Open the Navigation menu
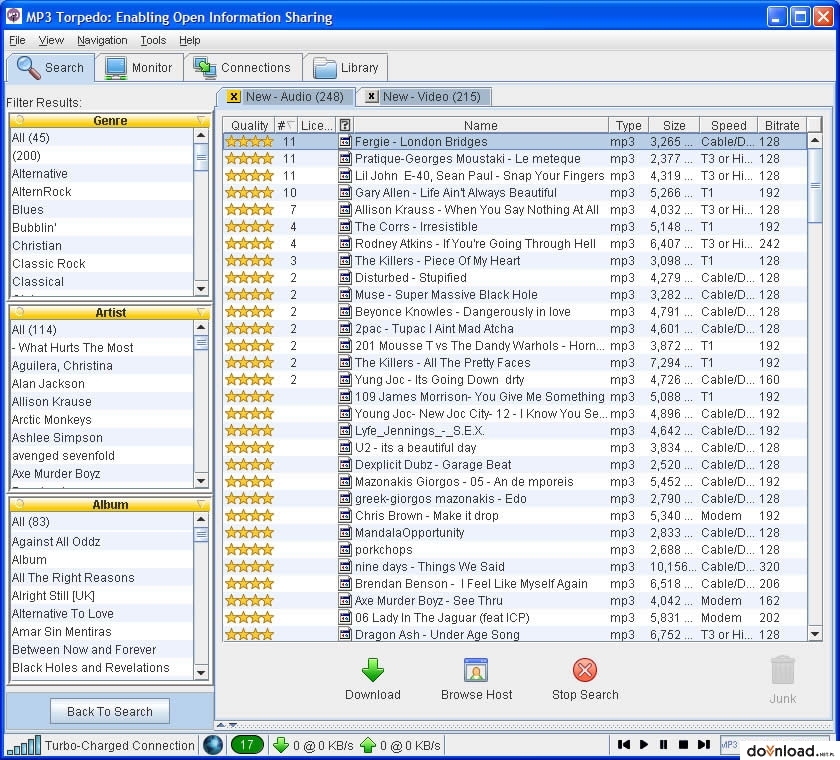 102,40
